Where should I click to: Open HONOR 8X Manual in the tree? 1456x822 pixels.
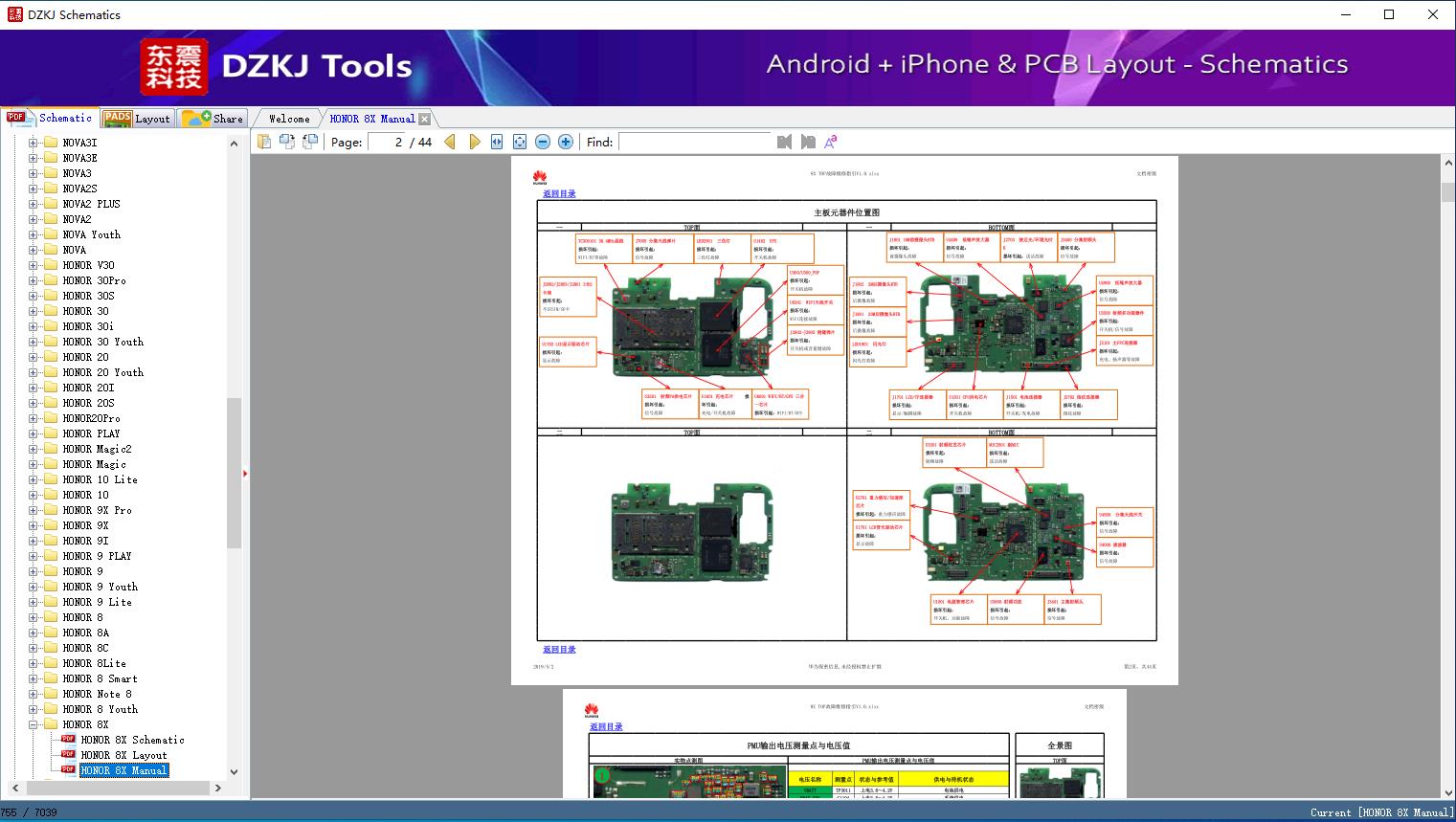click(x=123, y=770)
